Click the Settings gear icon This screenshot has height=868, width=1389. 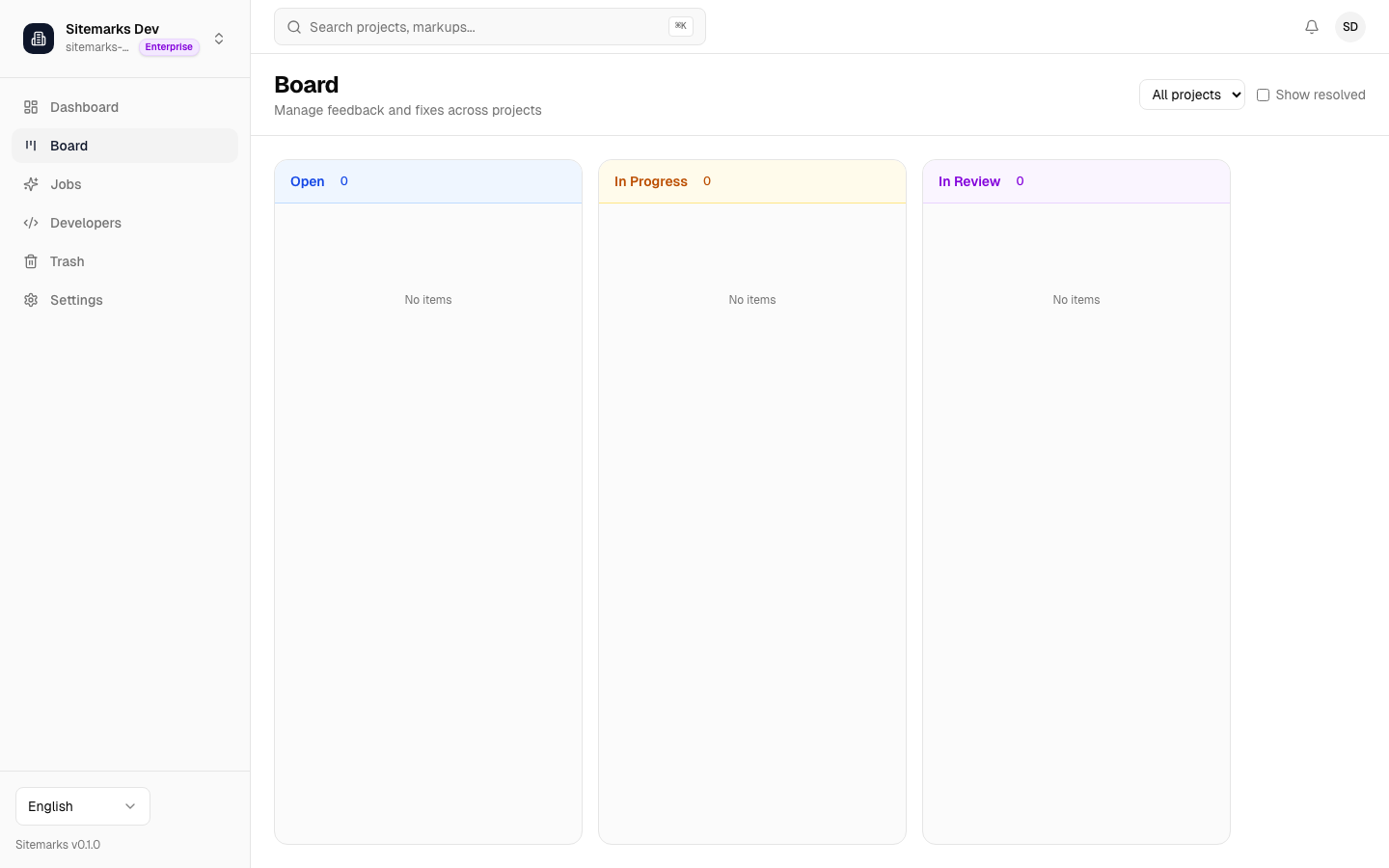pyautogui.click(x=31, y=300)
